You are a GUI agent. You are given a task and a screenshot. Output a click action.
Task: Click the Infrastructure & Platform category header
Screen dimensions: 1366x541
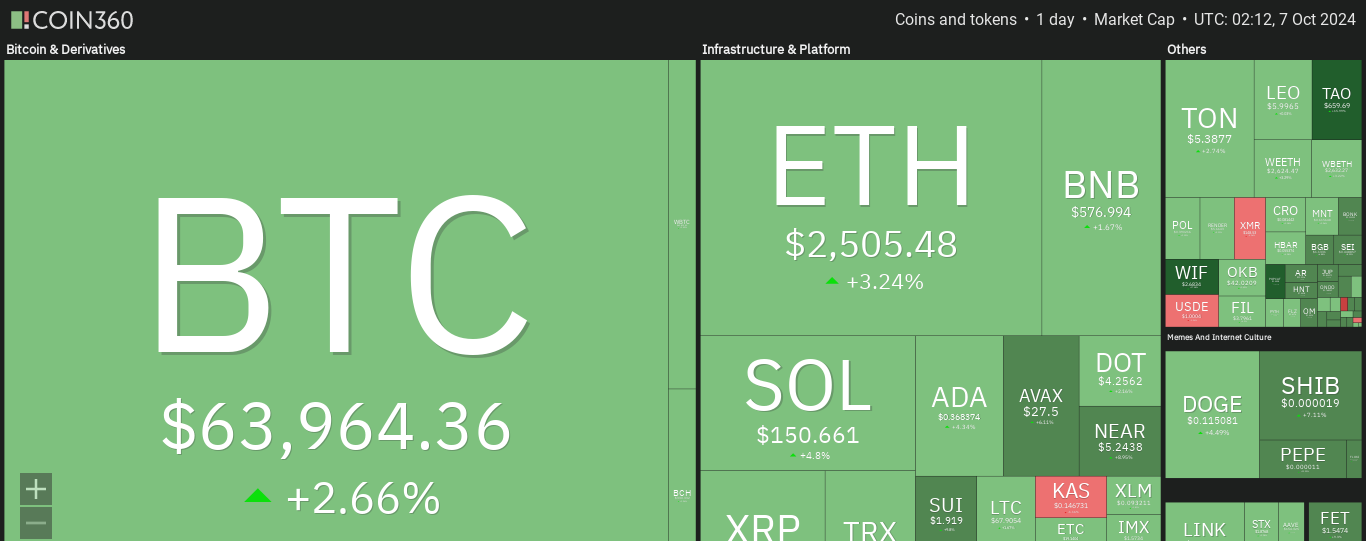click(x=776, y=49)
